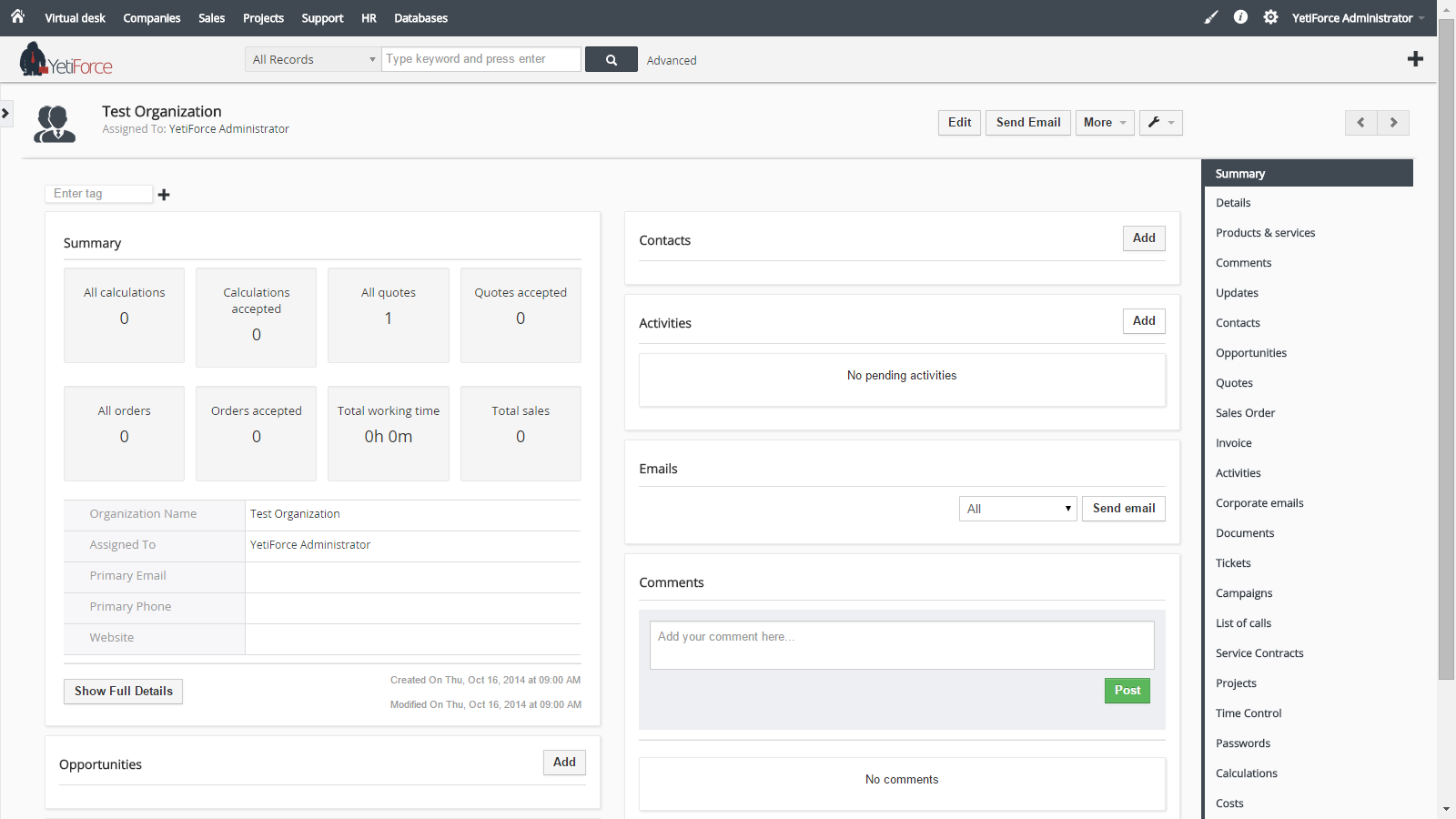Click the quick create plus icon

coord(1415,59)
